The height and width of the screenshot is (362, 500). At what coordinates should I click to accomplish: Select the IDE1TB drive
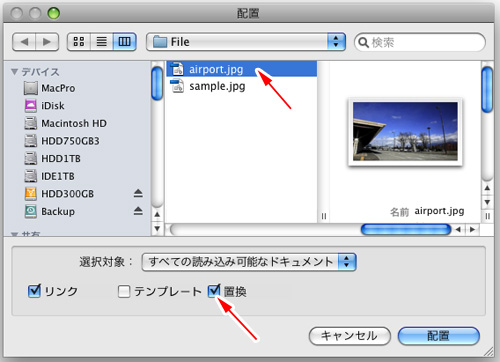(x=58, y=176)
